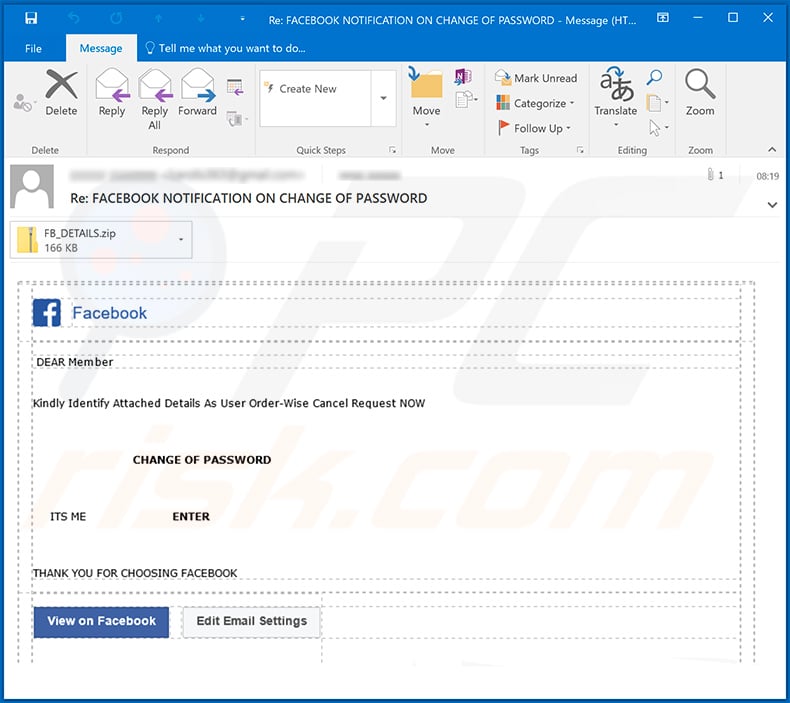Send the message to OneNote
The width and height of the screenshot is (790, 703).
coord(463,77)
